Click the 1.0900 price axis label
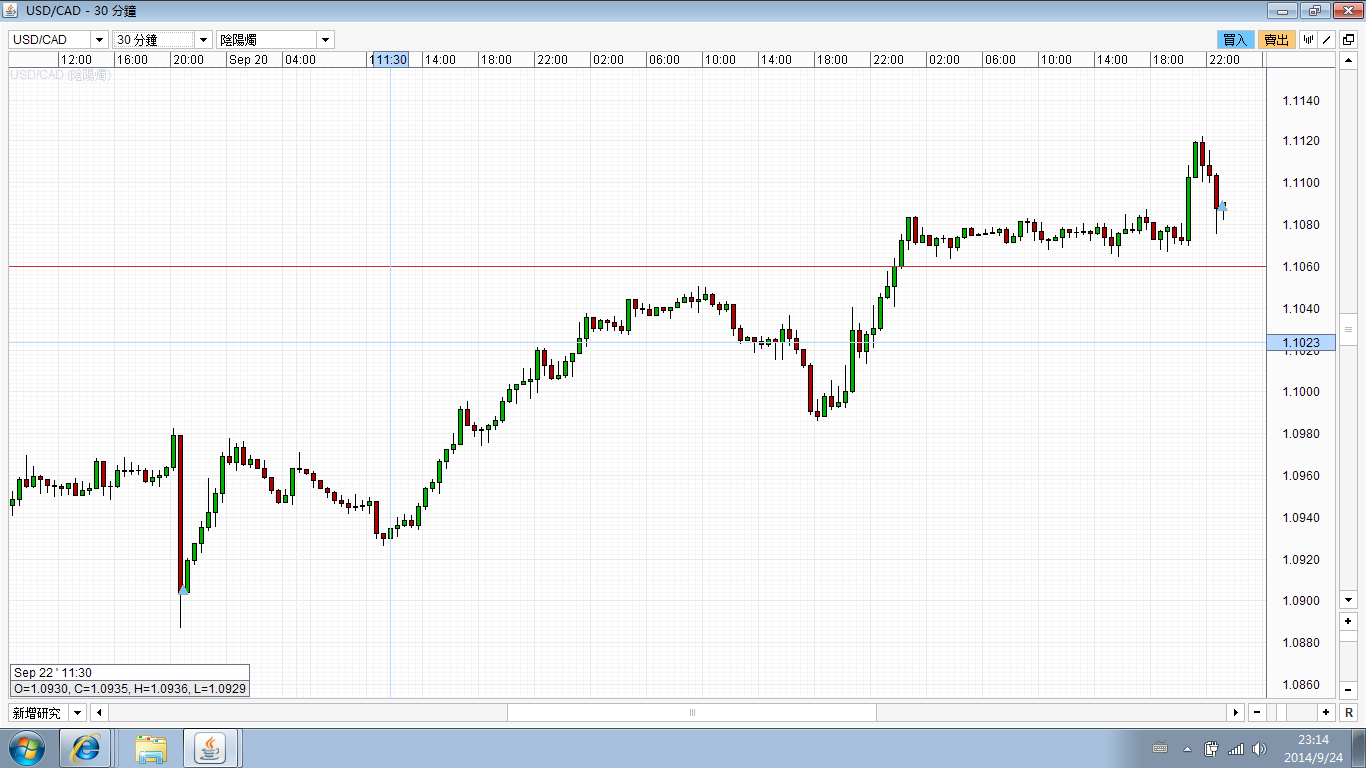The image size is (1366, 768). pyautogui.click(x=1301, y=601)
